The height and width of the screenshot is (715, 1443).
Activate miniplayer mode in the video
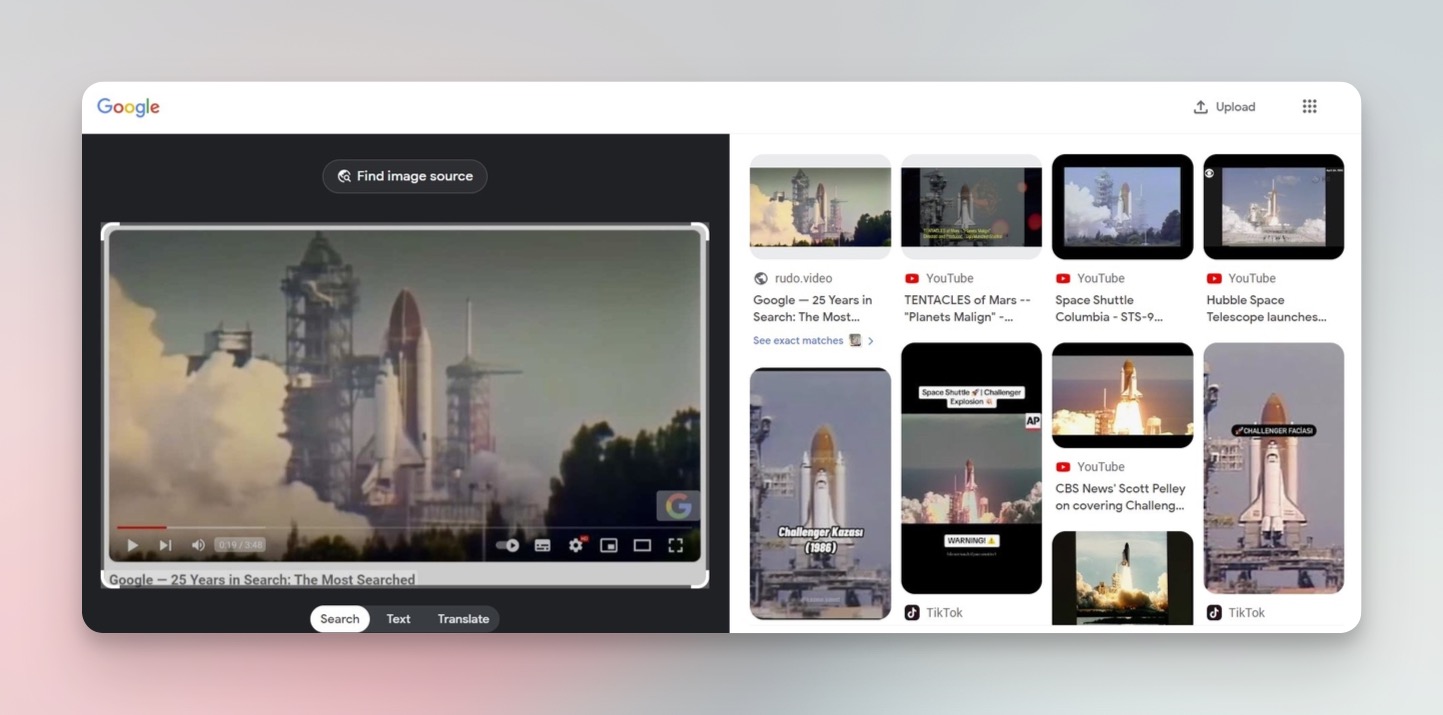coord(609,545)
